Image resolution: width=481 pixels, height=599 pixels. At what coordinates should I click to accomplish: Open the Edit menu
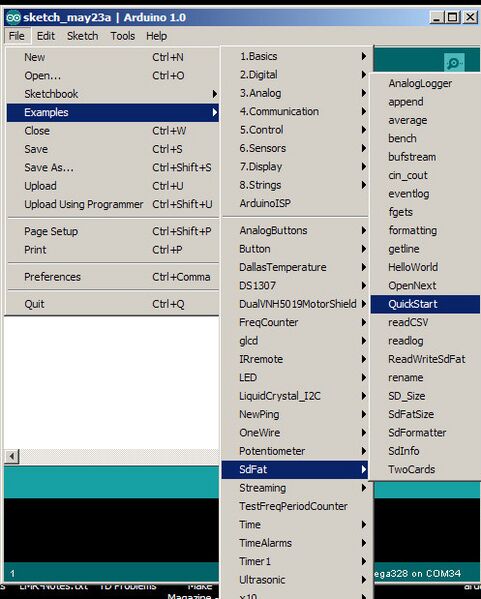(x=46, y=36)
